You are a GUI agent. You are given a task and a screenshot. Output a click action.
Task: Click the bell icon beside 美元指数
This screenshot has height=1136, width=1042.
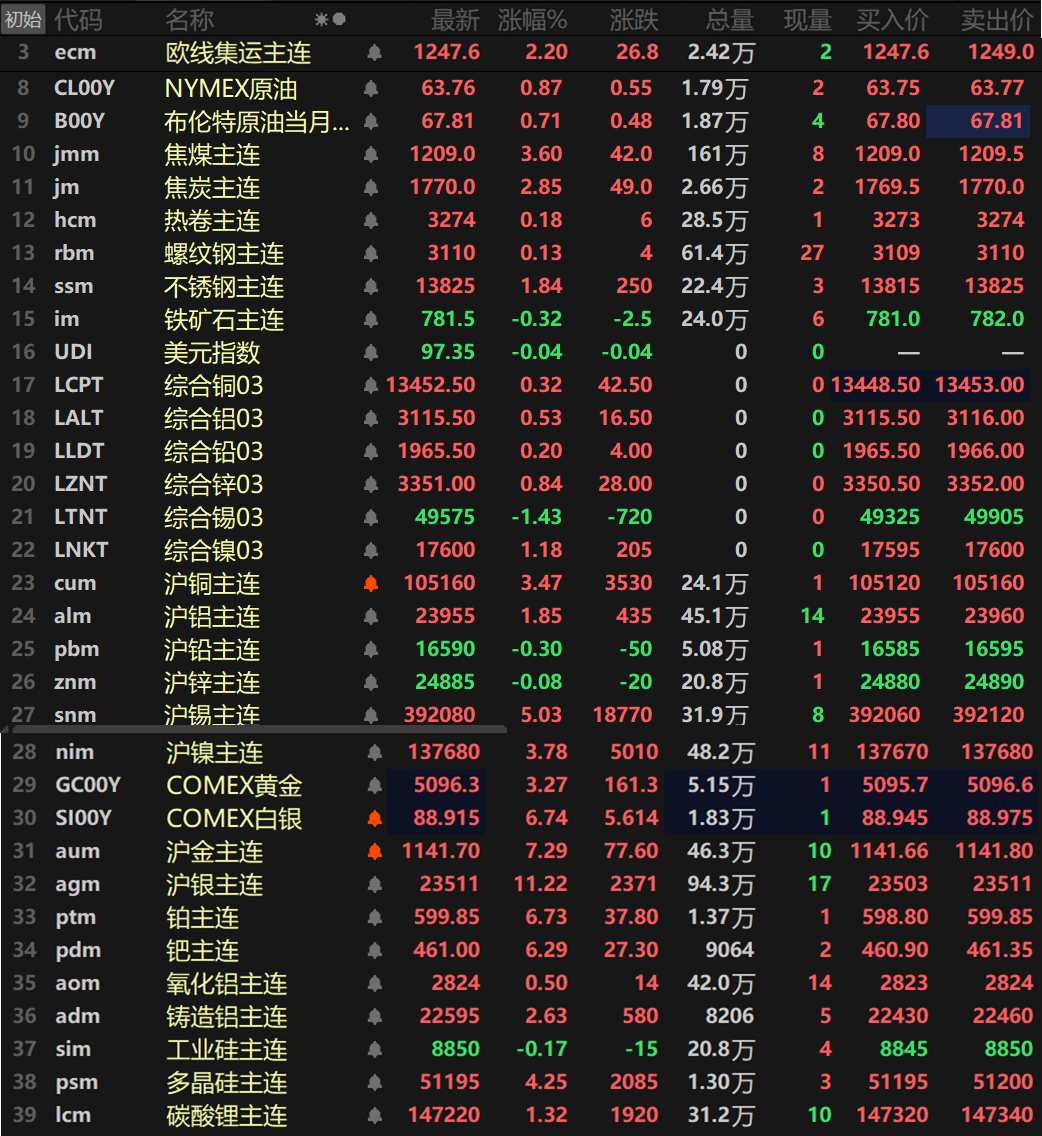click(373, 352)
